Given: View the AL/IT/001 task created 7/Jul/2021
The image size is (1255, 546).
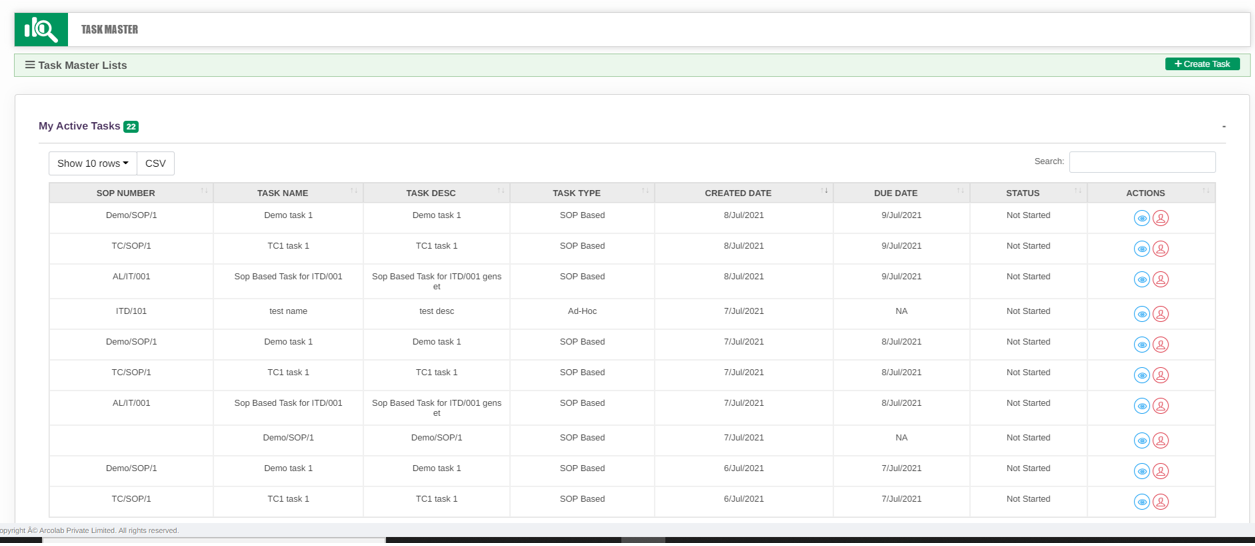Looking at the screenshot, I should point(1141,406).
